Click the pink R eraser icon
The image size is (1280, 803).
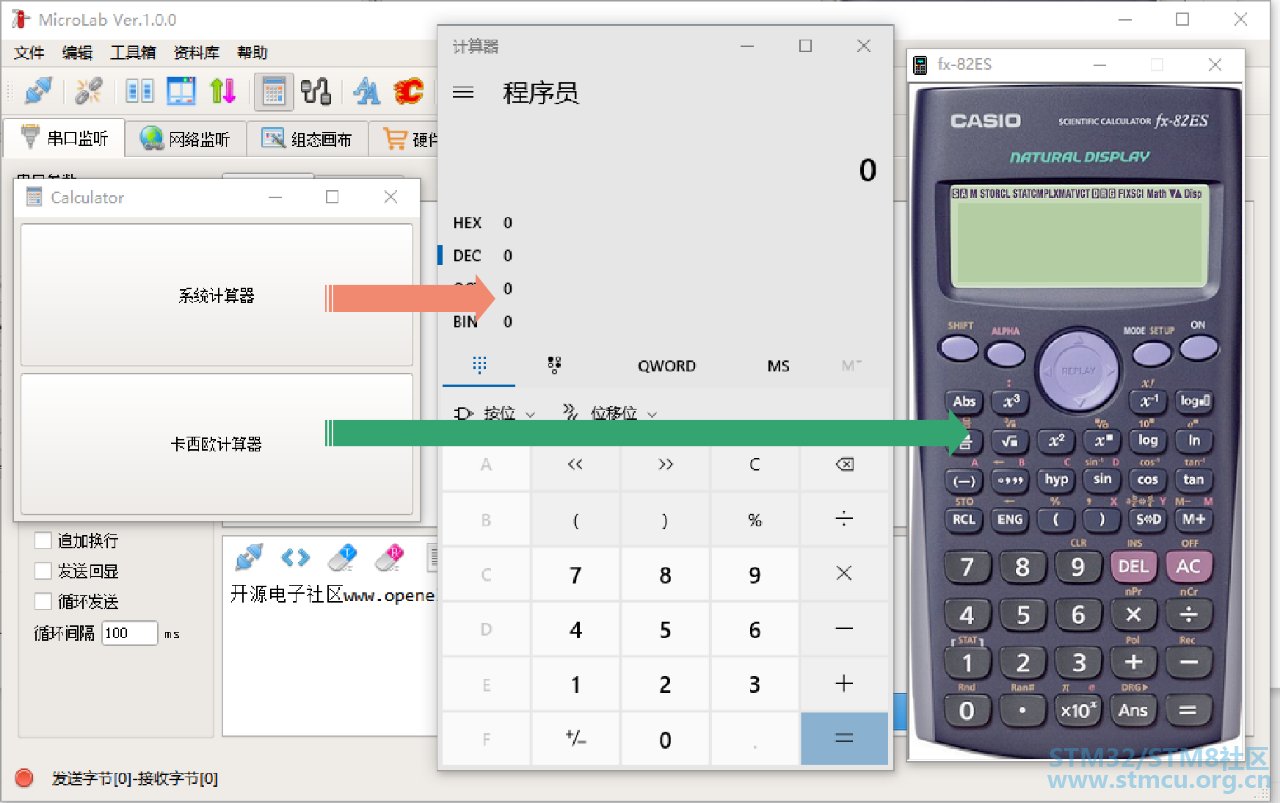coord(388,557)
